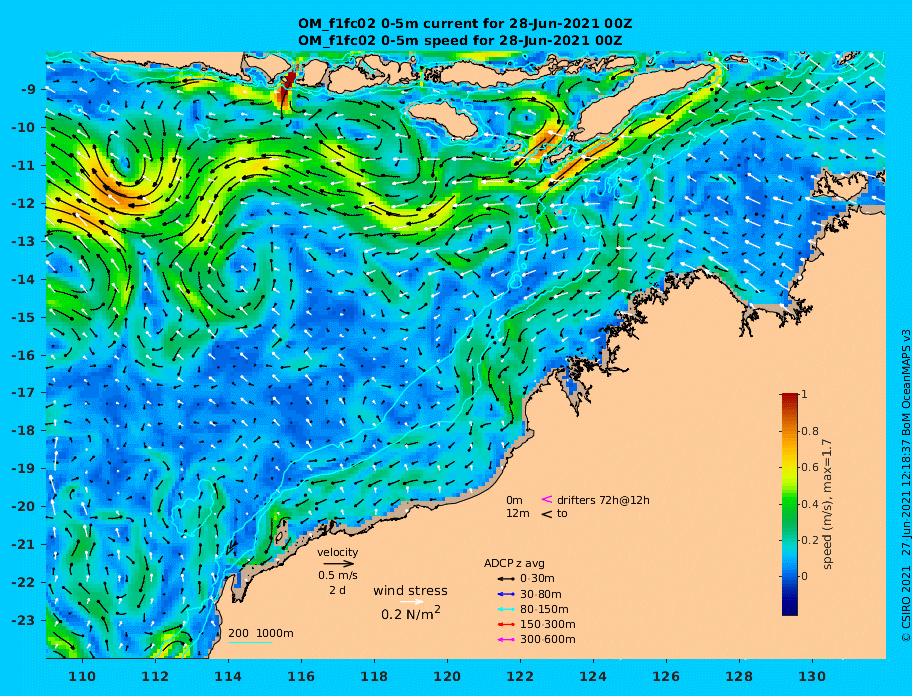Click the 'velocity' legend label
The image size is (912, 696).
pos(337,552)
